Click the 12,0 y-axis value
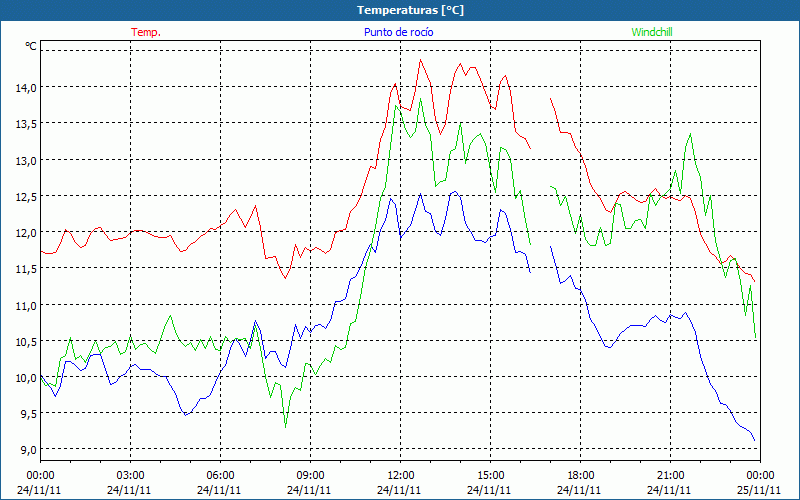Image resolution: width=800 pixels, height=500 pixels. tap(26, 233)
